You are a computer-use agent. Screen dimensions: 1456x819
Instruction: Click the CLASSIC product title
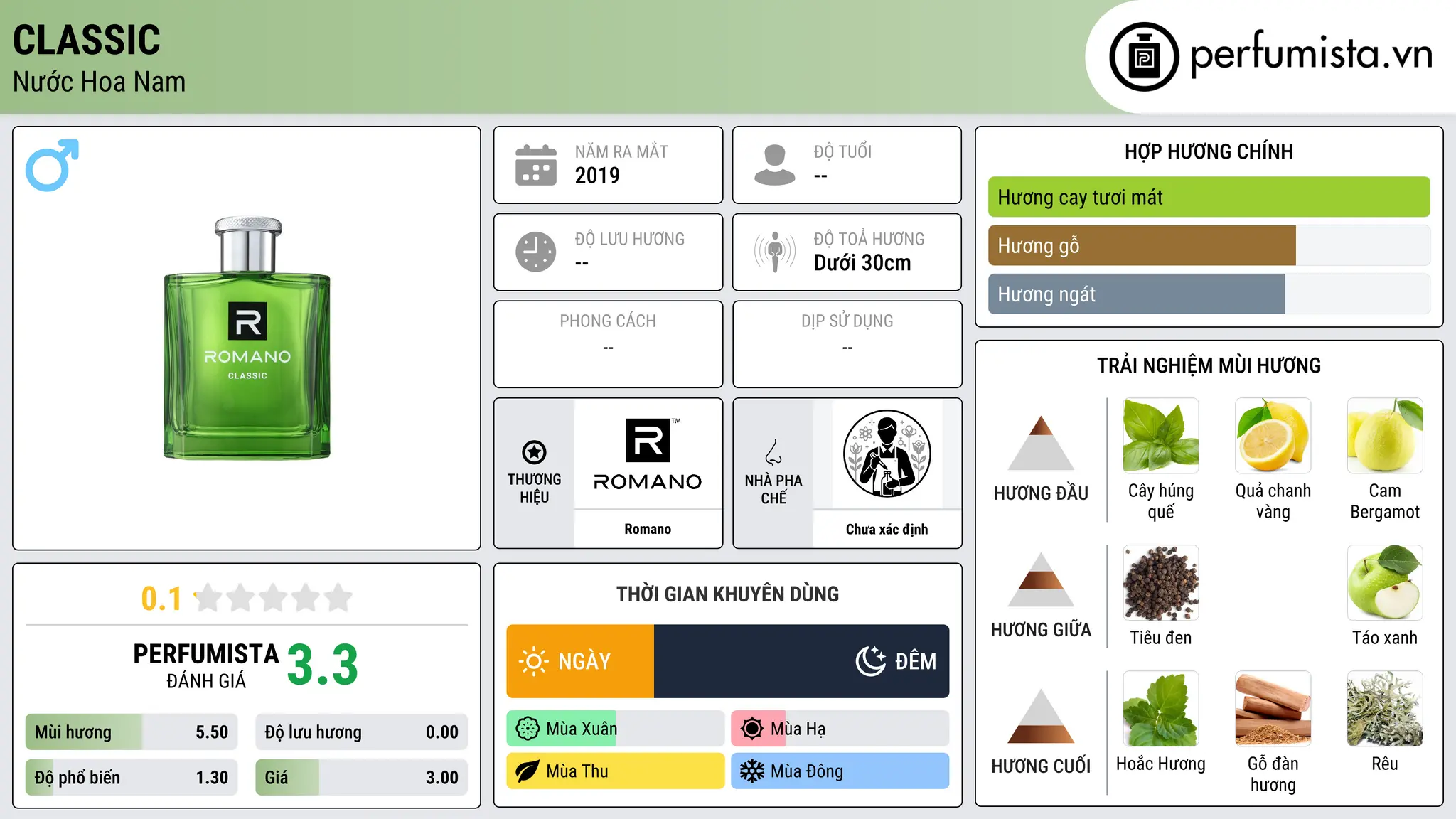(x=87, y=40)
